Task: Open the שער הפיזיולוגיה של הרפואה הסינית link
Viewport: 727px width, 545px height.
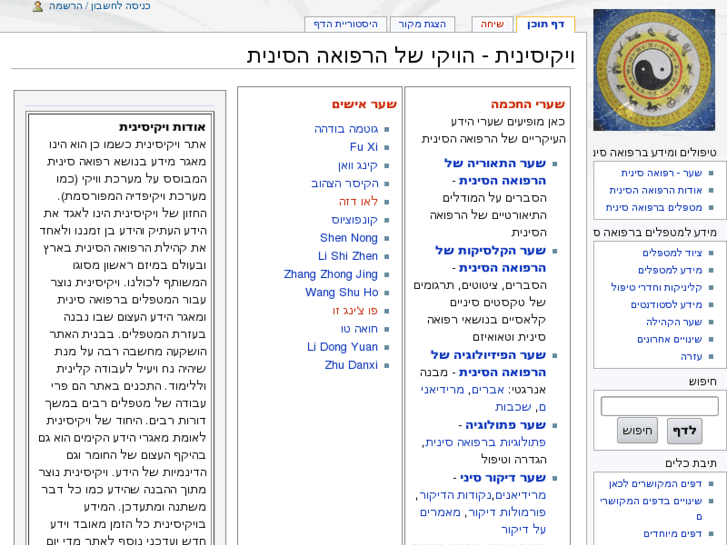Action: pyautogui.click(x=488, y=364)
